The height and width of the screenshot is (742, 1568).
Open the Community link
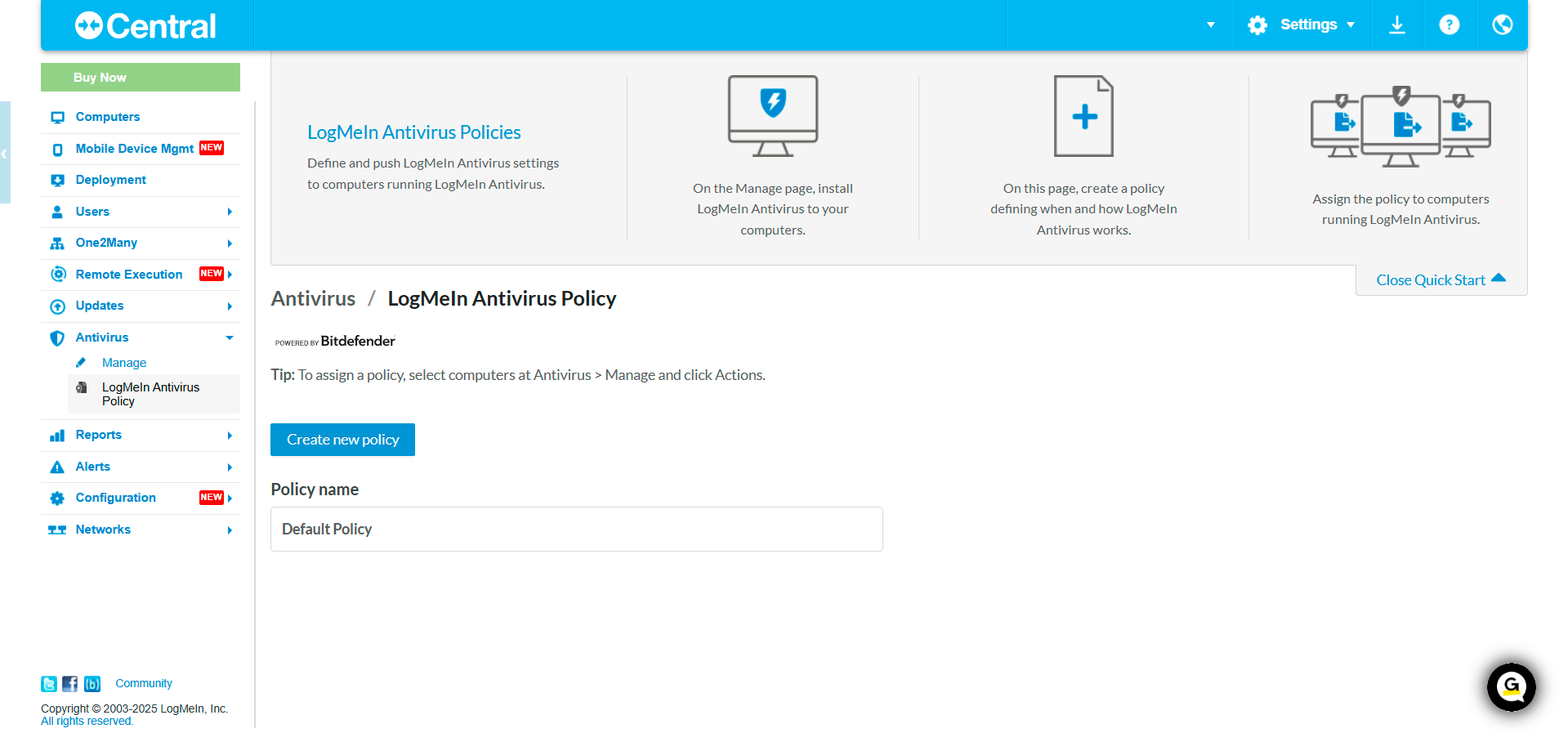coord(144,684)
